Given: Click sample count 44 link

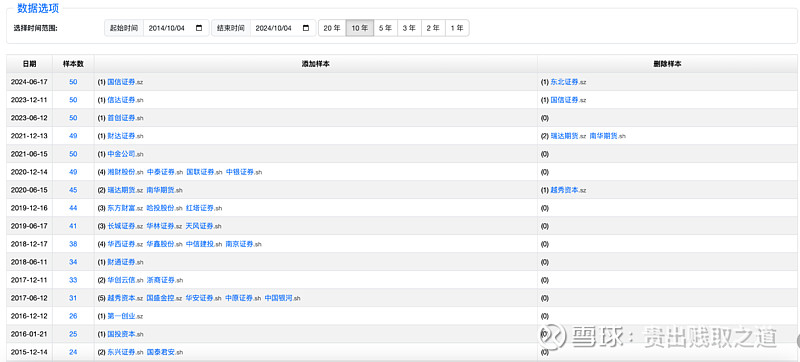Looking at the screenshot, I should pos(73,208).
